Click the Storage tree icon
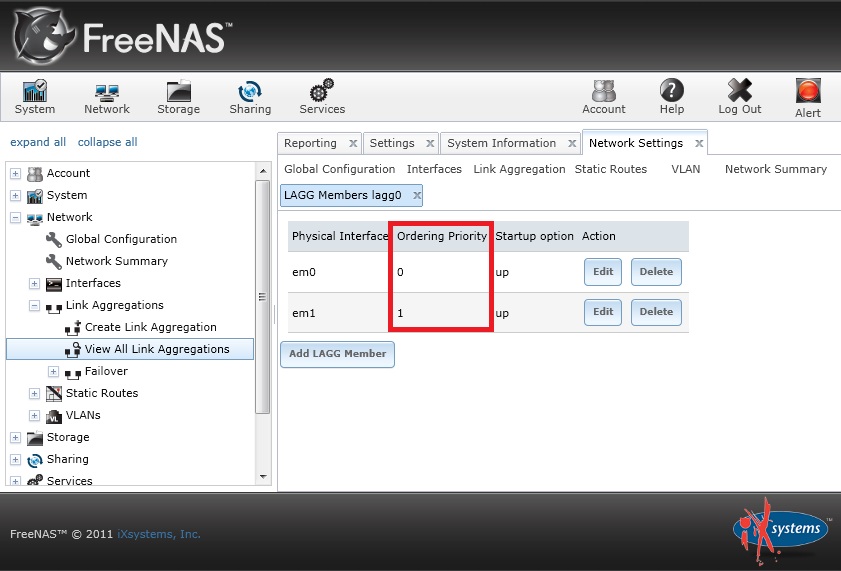Image resolution: width=841 pixels, height=571 pixels. [x=35, y=438]
